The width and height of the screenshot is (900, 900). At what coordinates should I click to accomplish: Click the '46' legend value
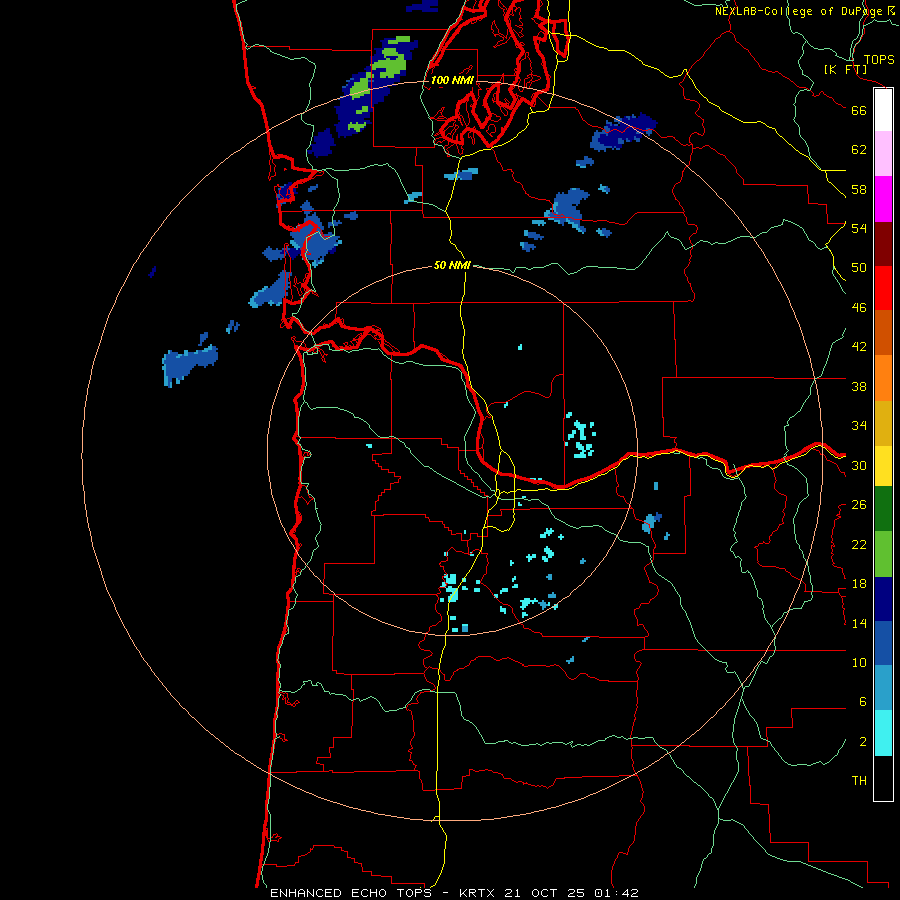point(859,308)
